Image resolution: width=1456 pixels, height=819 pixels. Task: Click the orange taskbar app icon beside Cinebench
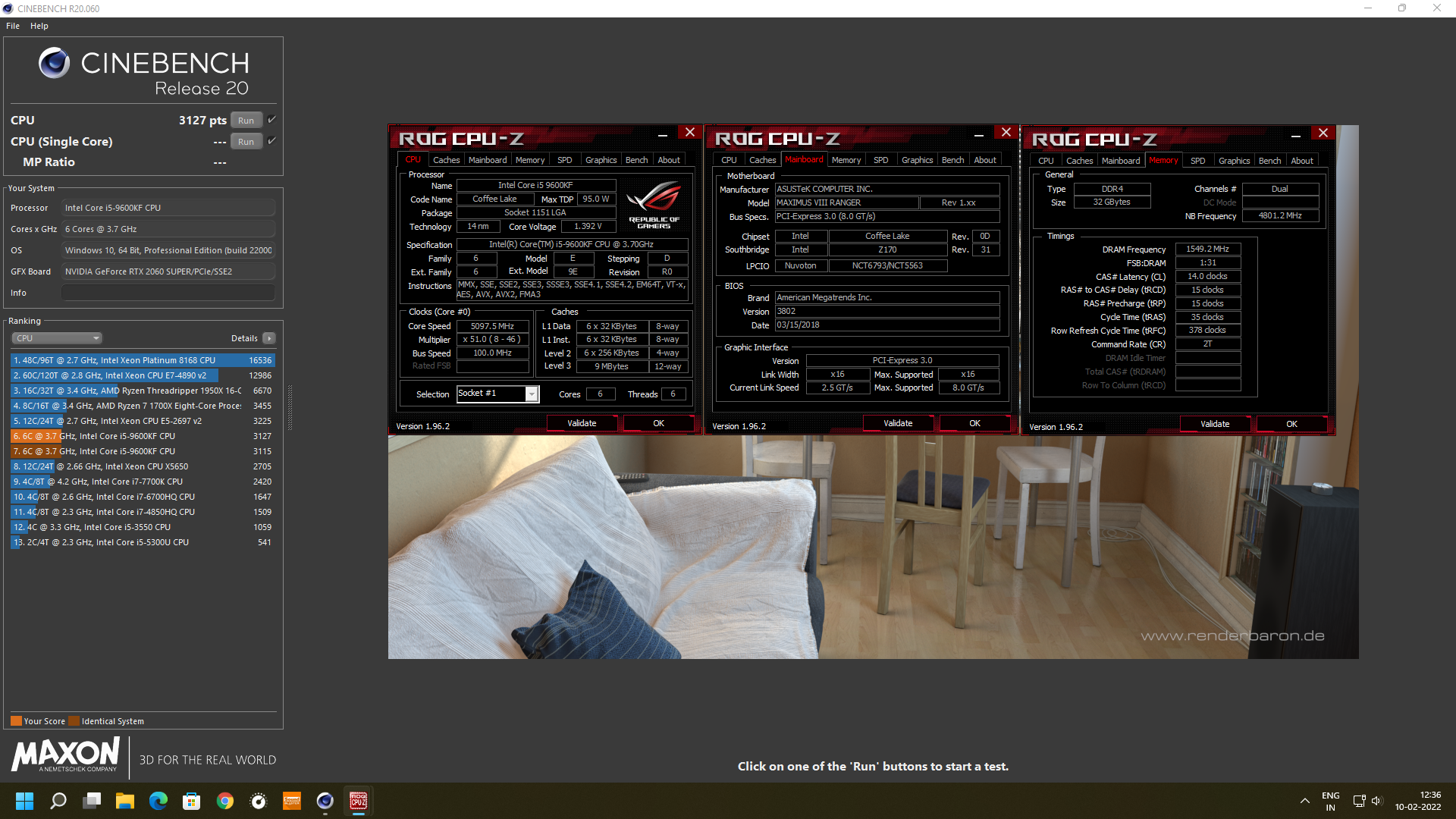click(292, 801)
